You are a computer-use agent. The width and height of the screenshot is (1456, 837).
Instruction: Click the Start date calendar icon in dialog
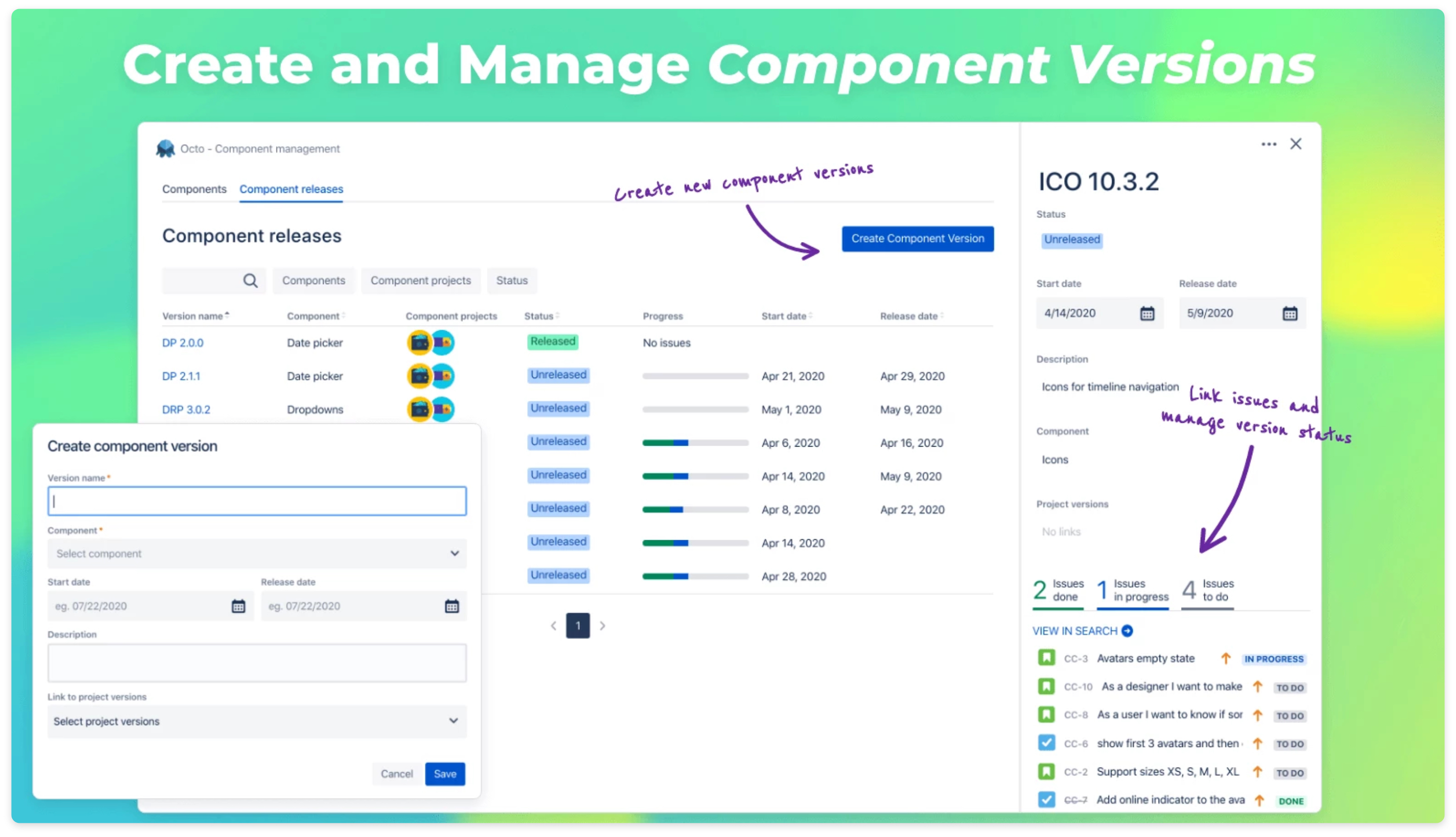[x=238, y=606]
